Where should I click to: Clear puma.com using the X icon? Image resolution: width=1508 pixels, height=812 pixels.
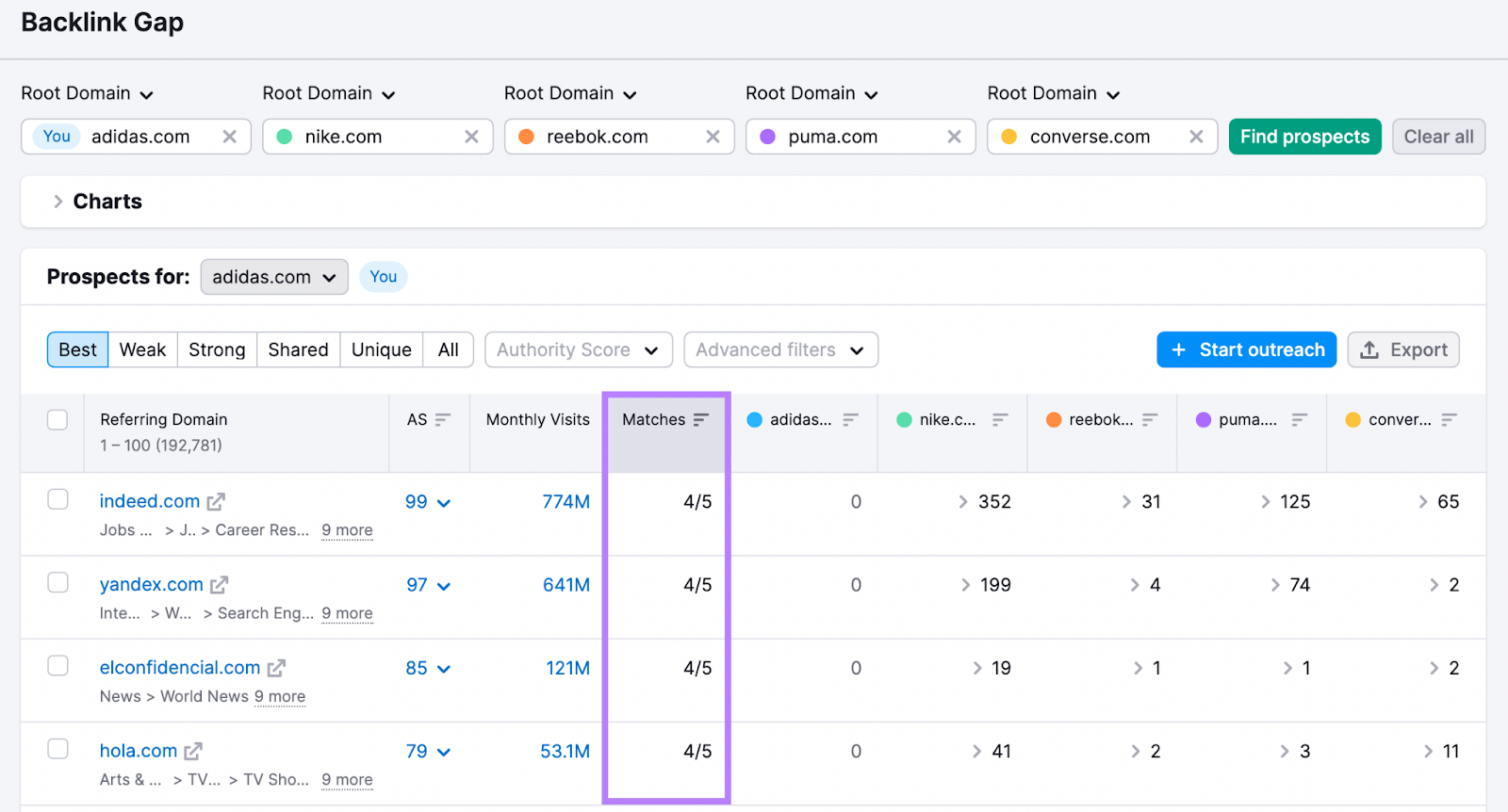point(954,137)
